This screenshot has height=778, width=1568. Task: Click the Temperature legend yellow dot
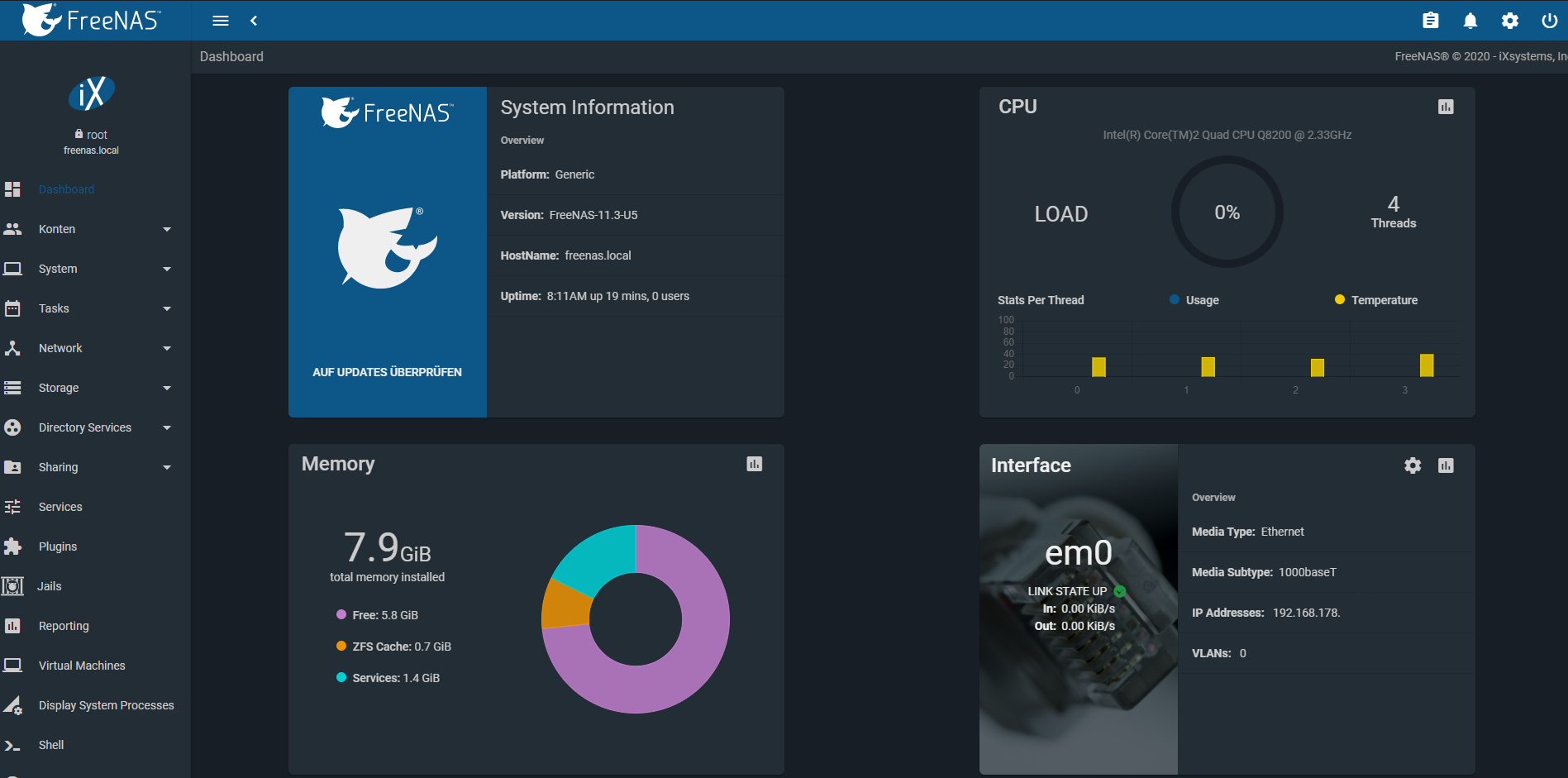(x=1340, y=299)
